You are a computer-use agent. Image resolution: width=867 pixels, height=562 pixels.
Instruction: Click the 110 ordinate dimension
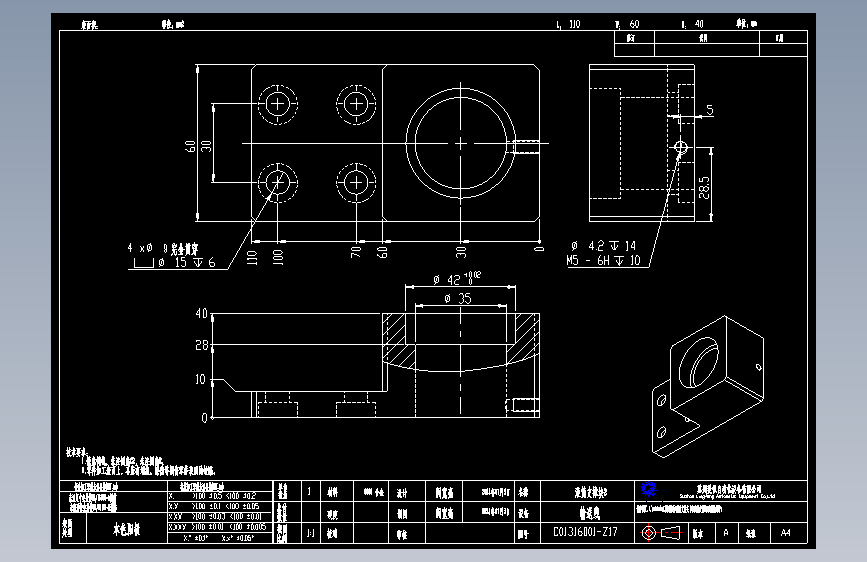click(252, 257)
